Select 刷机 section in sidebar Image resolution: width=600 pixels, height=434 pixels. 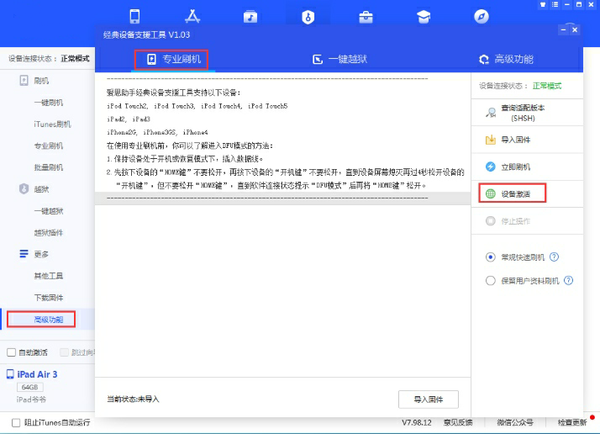[x=41, y=81]
